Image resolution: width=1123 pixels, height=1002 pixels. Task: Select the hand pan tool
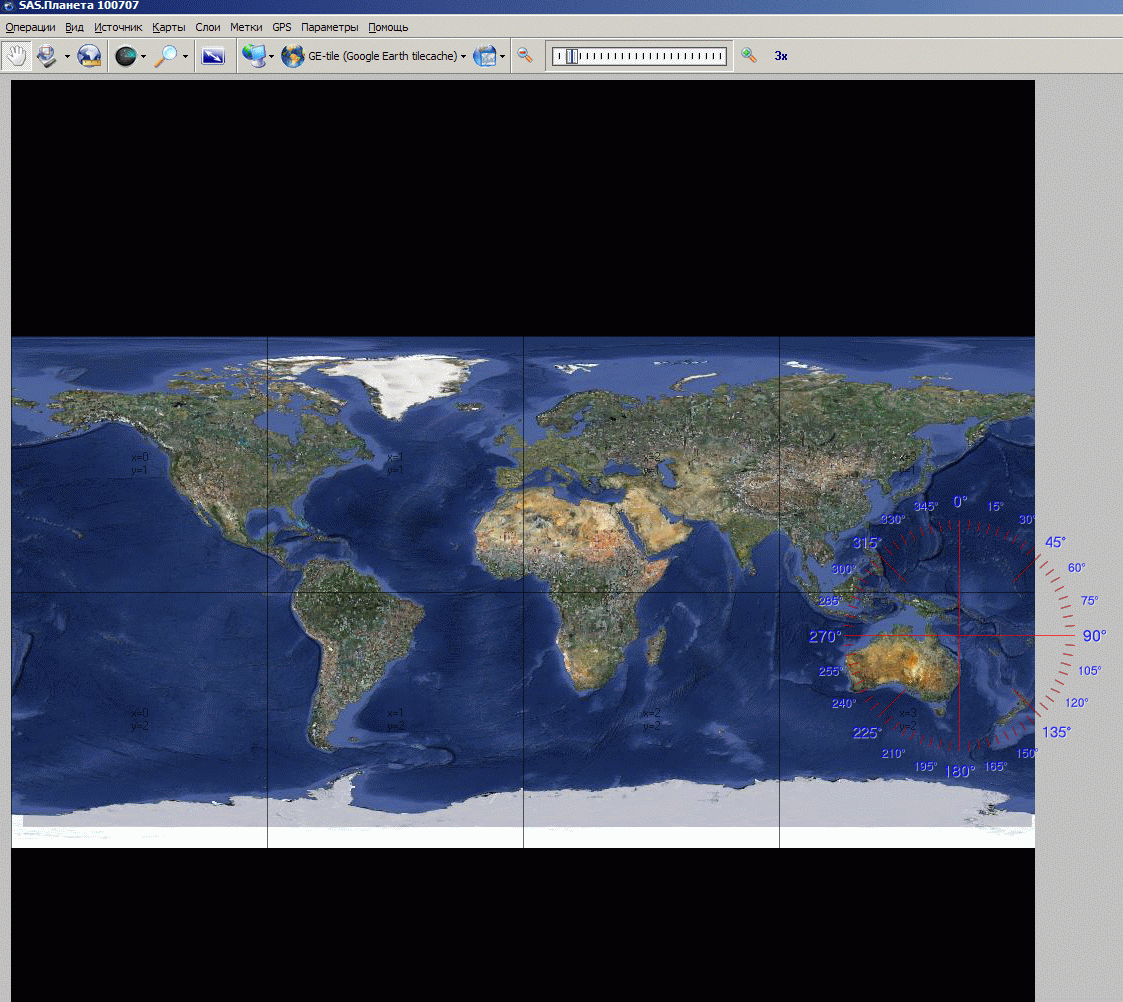[16, 56]
